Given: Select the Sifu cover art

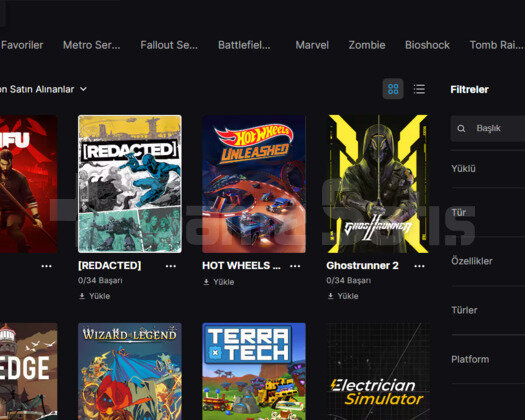Looking at the screenshot, I should pos(28,184).
